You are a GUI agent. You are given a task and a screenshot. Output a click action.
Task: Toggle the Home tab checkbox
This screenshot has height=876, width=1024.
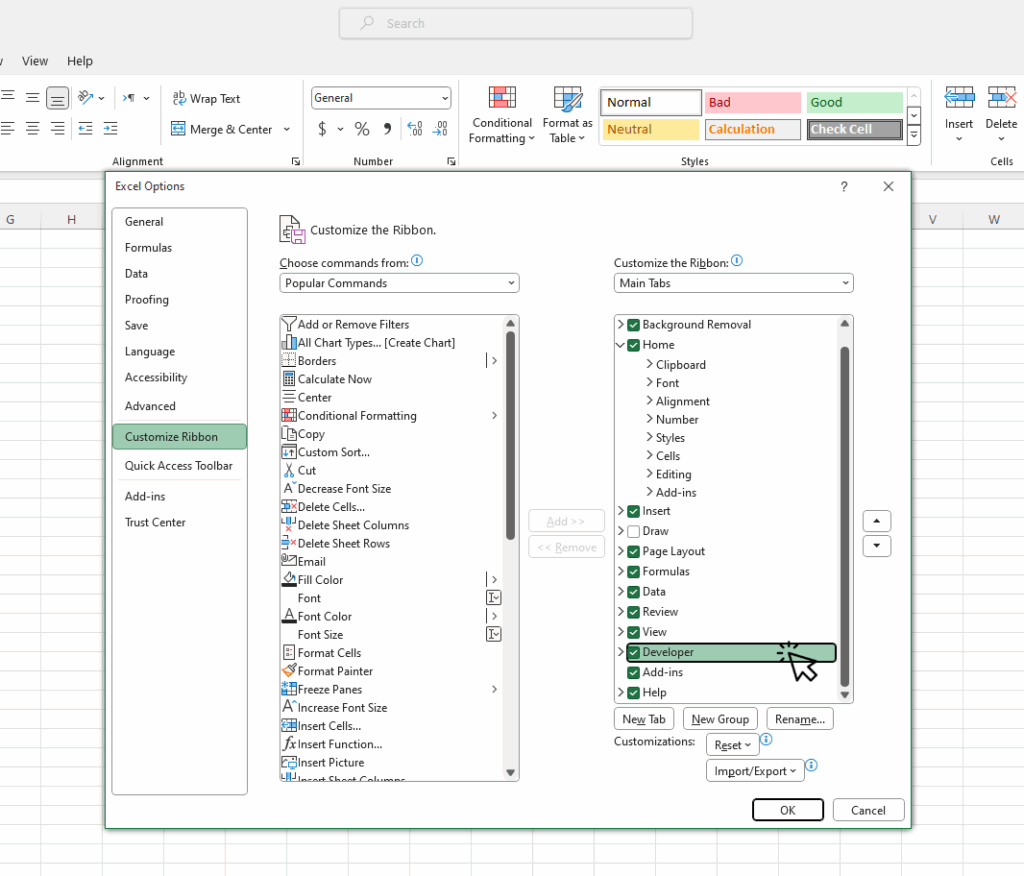(x=633, y=345)
